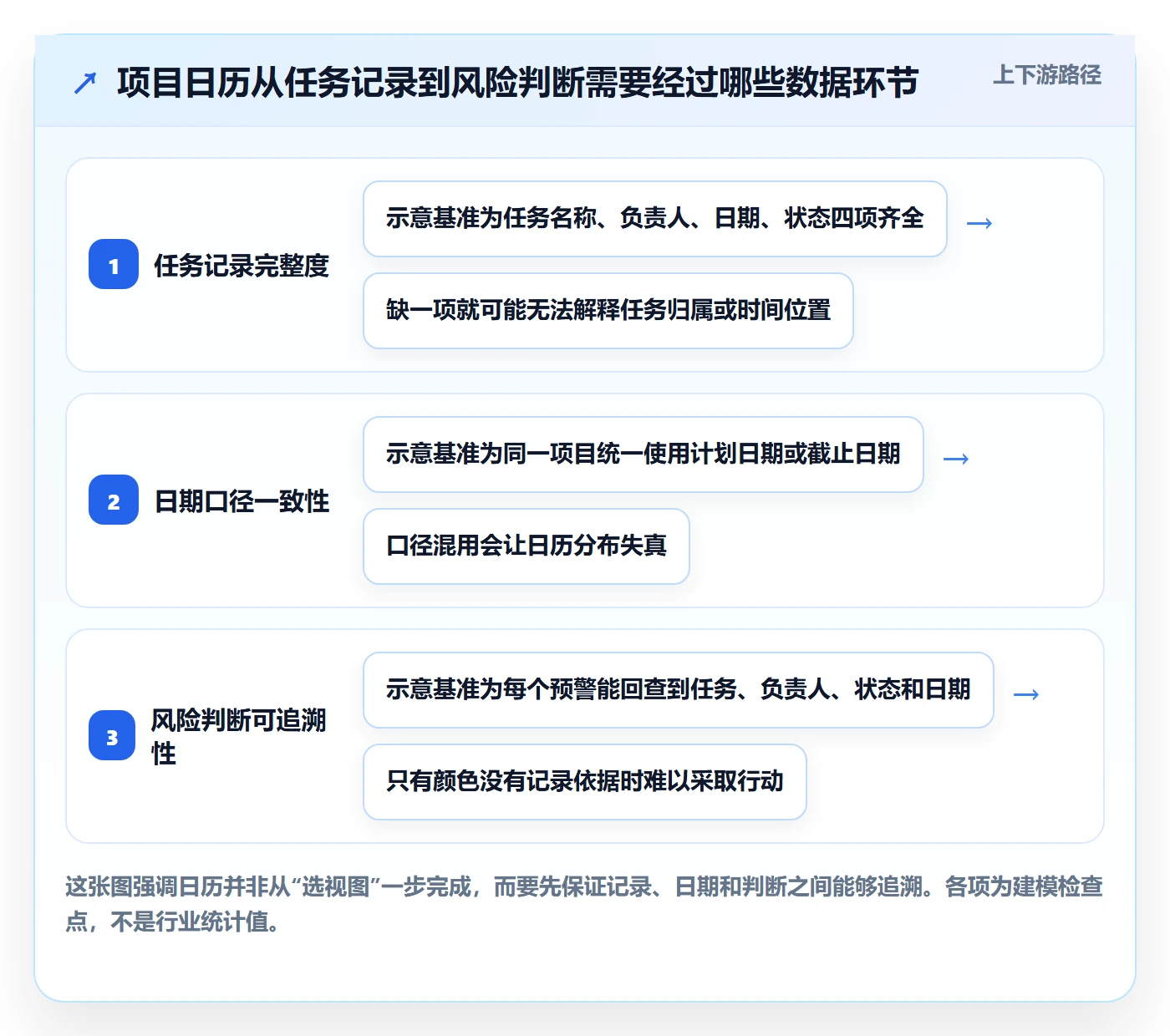1170x1036 pixels.
Task: Click the chip 缺一项就可能无法解释任务归属或时间位置
Action: click(608, 311)
